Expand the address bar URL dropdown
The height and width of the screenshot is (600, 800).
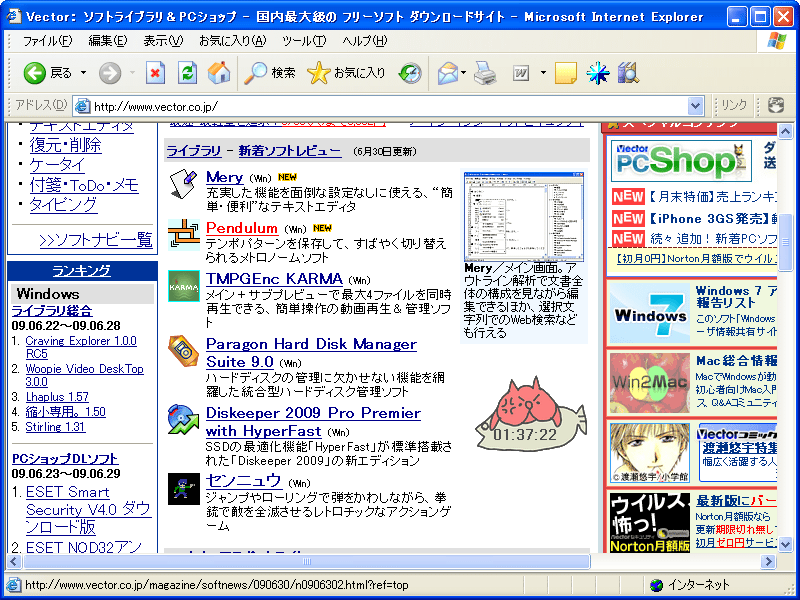pyautogui.click(x=695, y=106)
